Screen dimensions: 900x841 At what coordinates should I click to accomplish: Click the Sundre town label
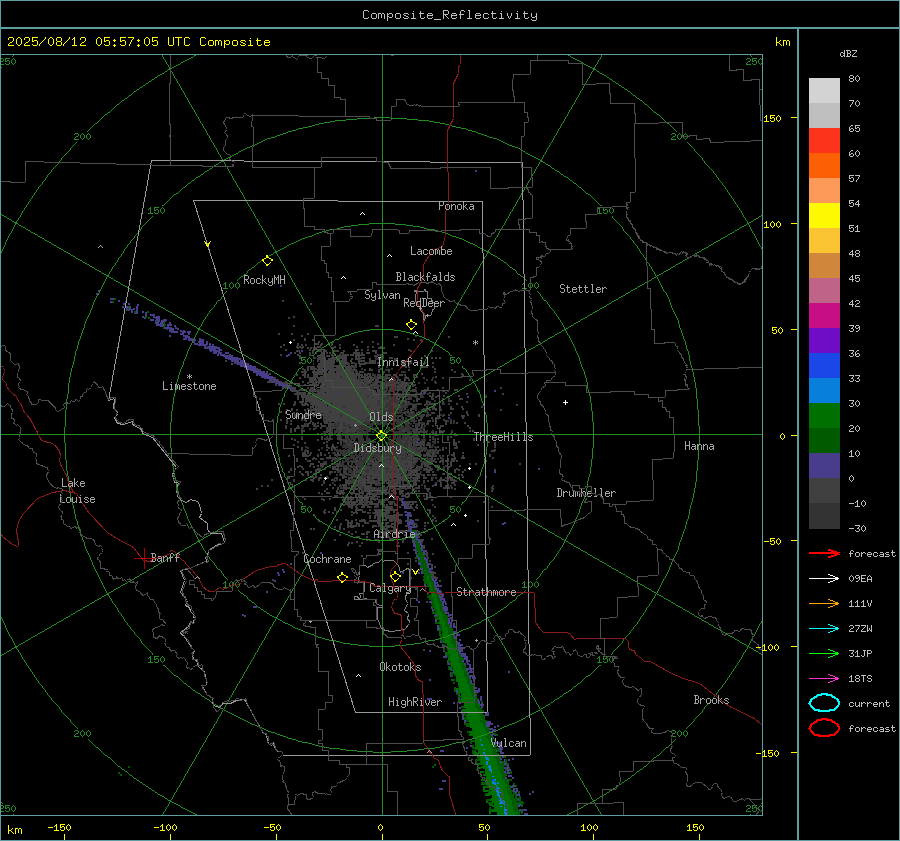click(x=303, y=415)
